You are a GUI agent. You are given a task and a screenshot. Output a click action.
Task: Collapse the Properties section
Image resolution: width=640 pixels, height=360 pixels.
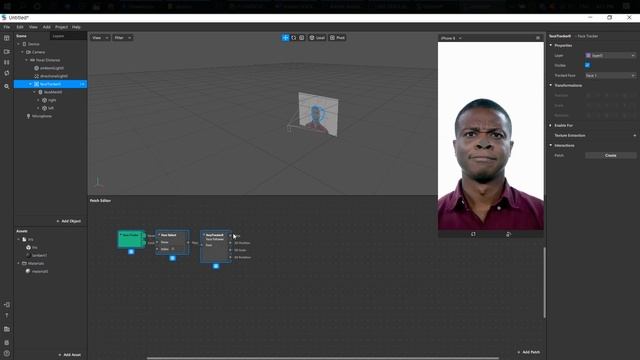(x=551, y=45)
